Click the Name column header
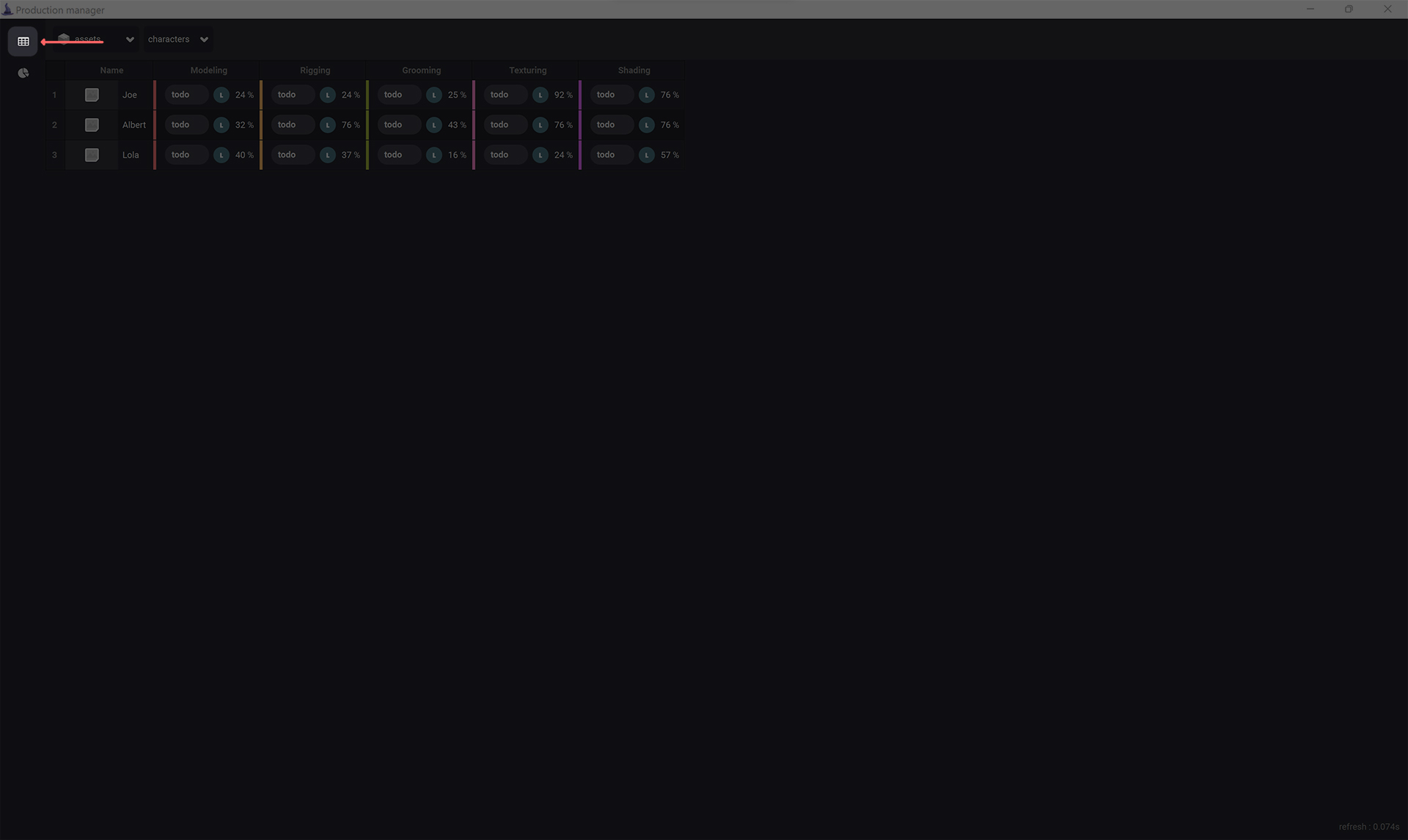This screenshot has height=840, width=1408. click(x=111, y=70)
